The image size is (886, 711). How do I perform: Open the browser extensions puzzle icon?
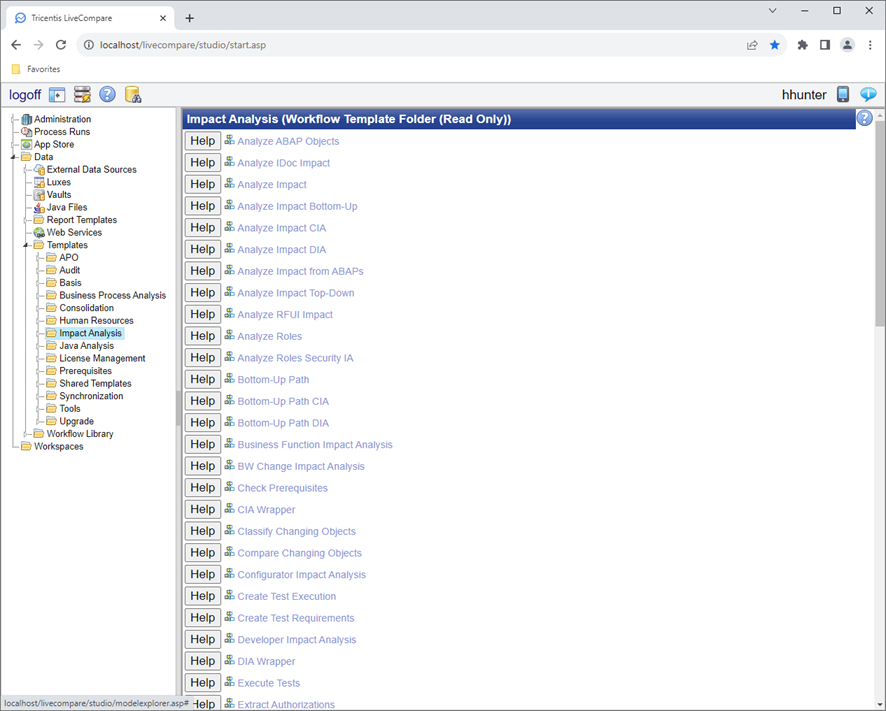point(802,45)
